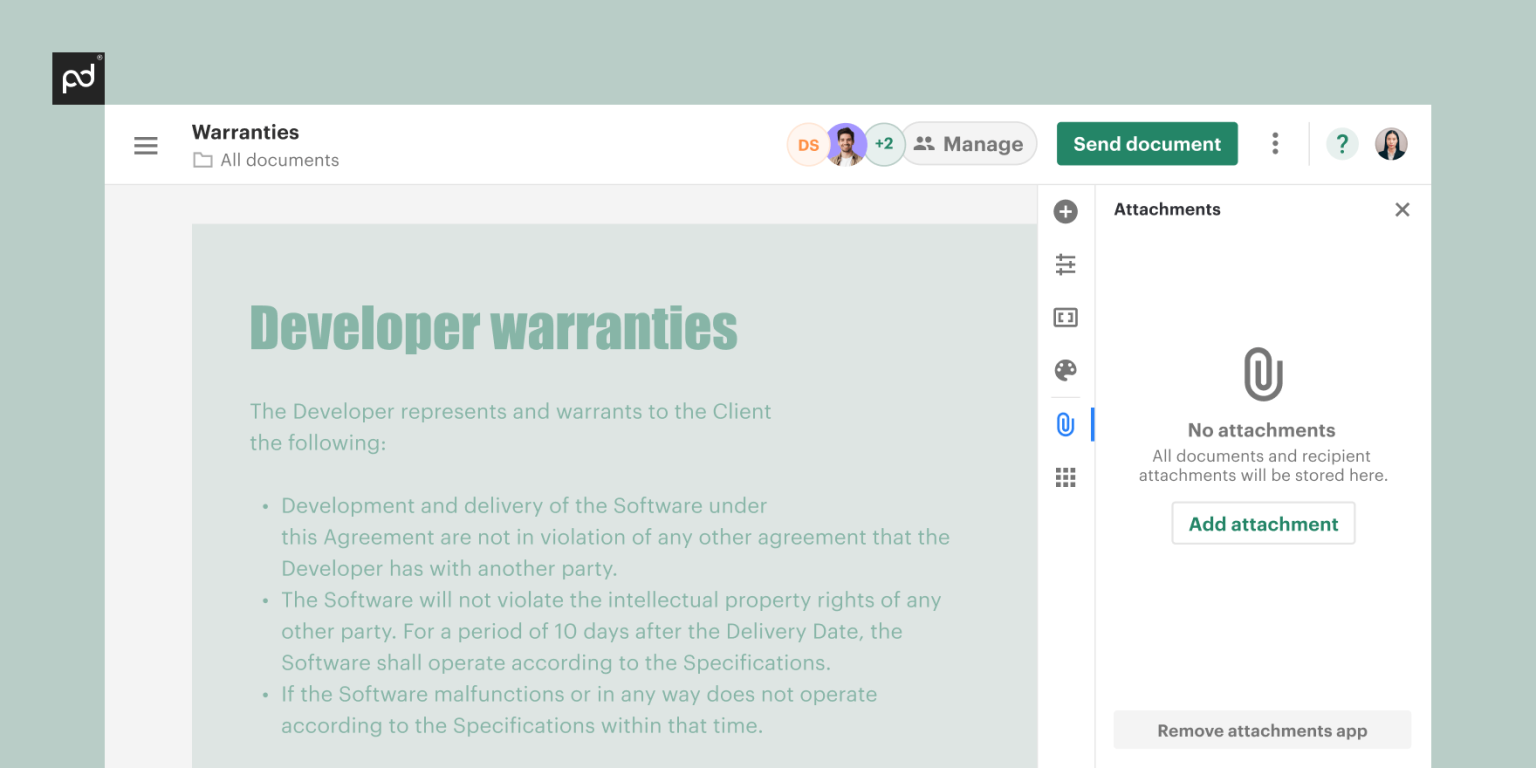Click the Send document button
This screenshot has height=768, width=1536.
pos(1147,143)
